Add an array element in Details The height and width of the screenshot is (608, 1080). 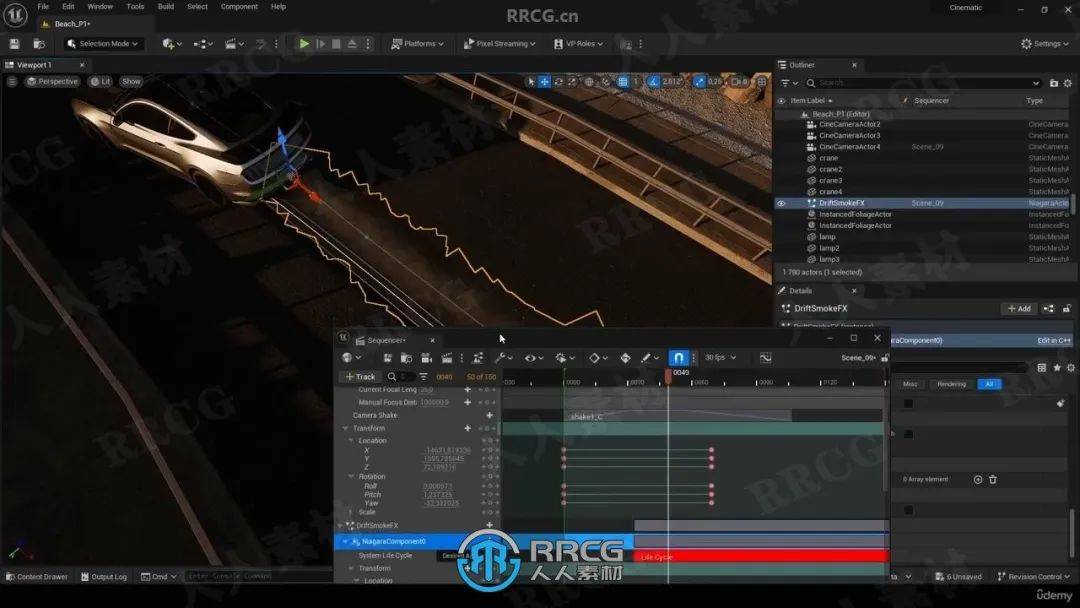(977, 479)
